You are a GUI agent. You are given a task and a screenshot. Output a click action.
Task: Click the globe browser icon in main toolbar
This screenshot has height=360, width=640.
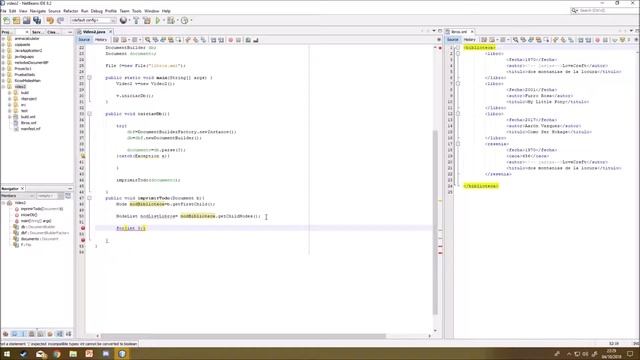[x=123, y=20]
